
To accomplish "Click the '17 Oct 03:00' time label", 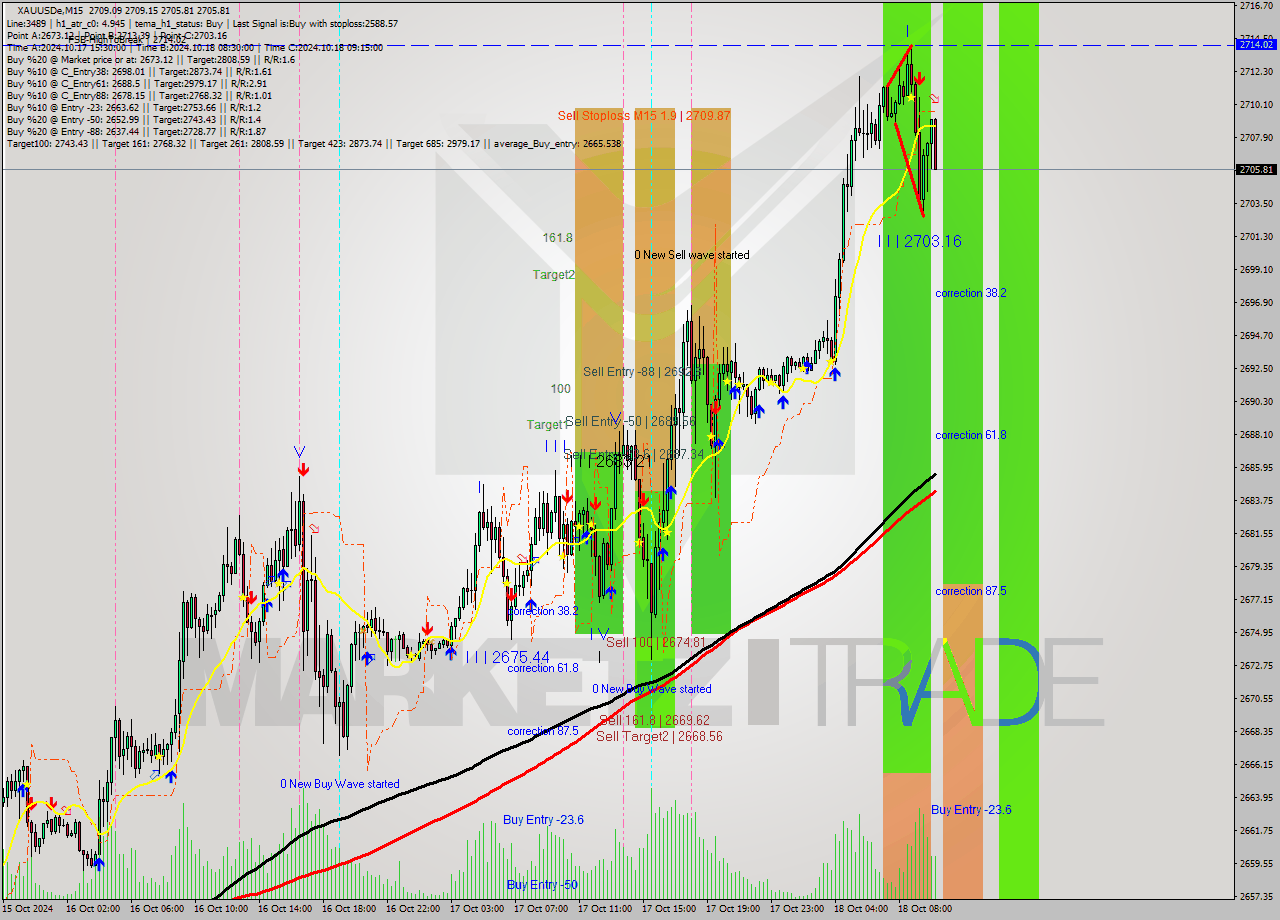I will point(476,909).
